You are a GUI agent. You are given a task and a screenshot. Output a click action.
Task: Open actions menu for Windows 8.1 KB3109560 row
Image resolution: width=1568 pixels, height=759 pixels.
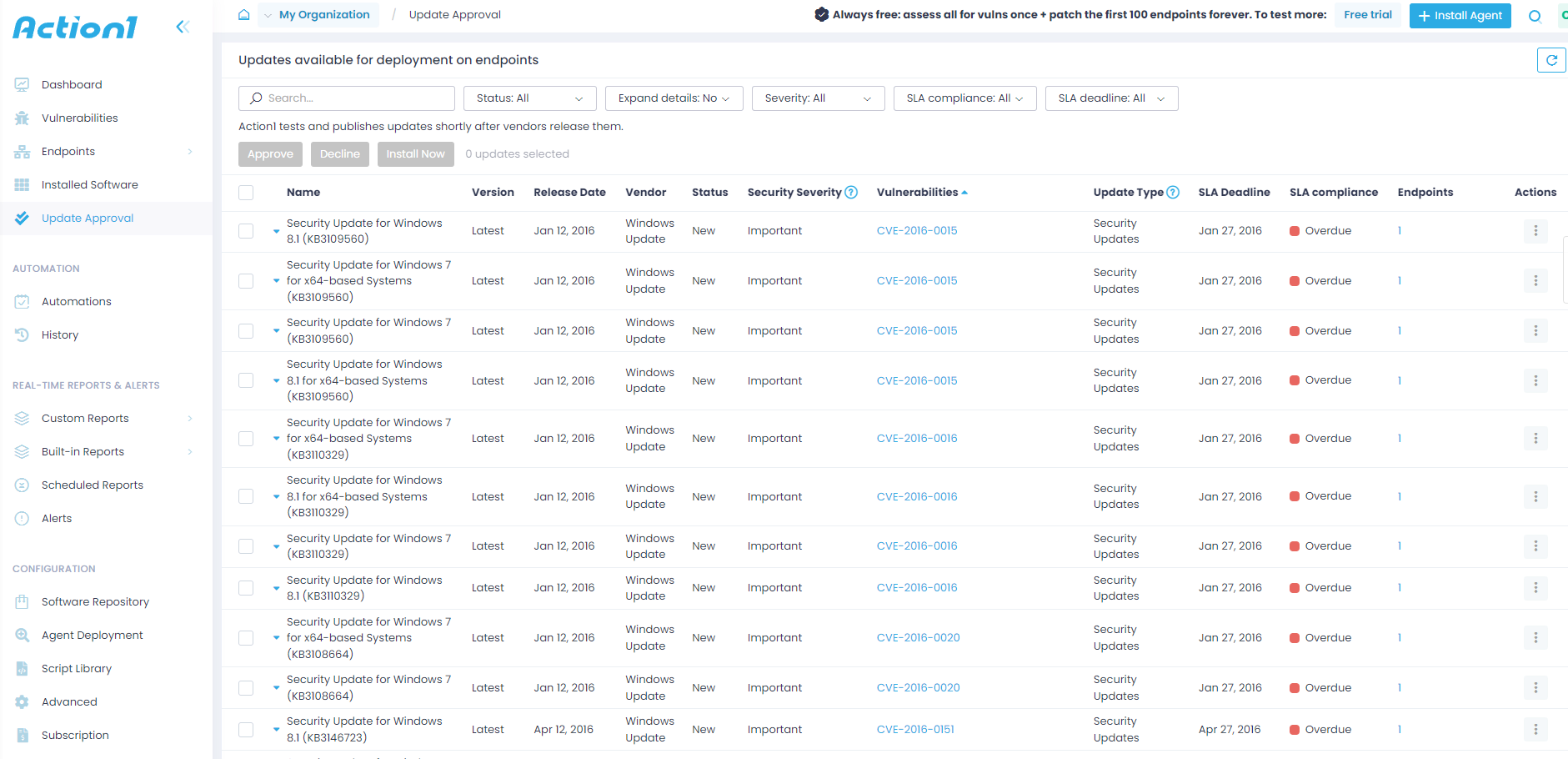pos(1535,231)
